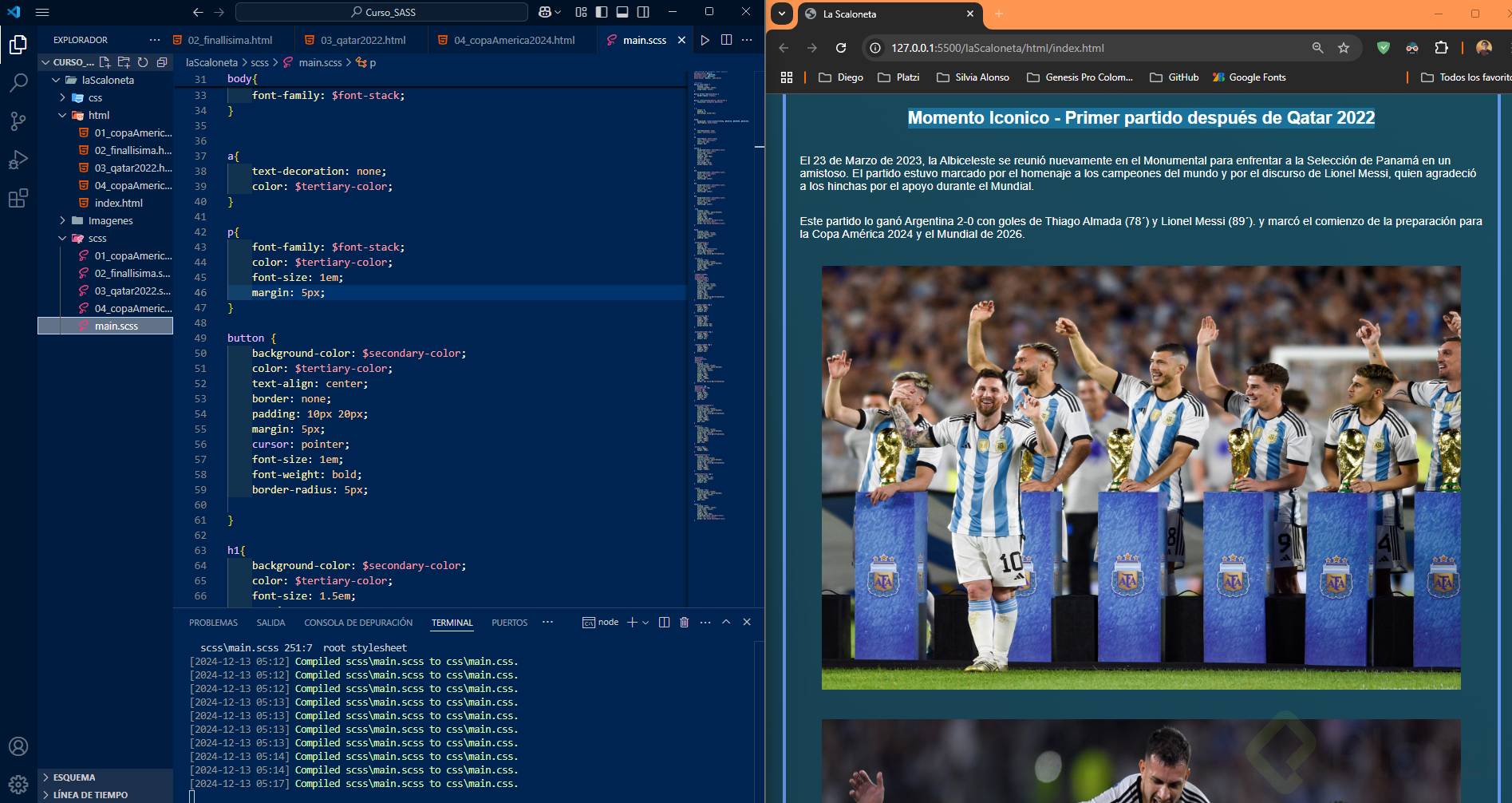This screenshot has width=1512, height=803.
Task: Open the Search view in activity bar
Action: click(x=18, y=83)
